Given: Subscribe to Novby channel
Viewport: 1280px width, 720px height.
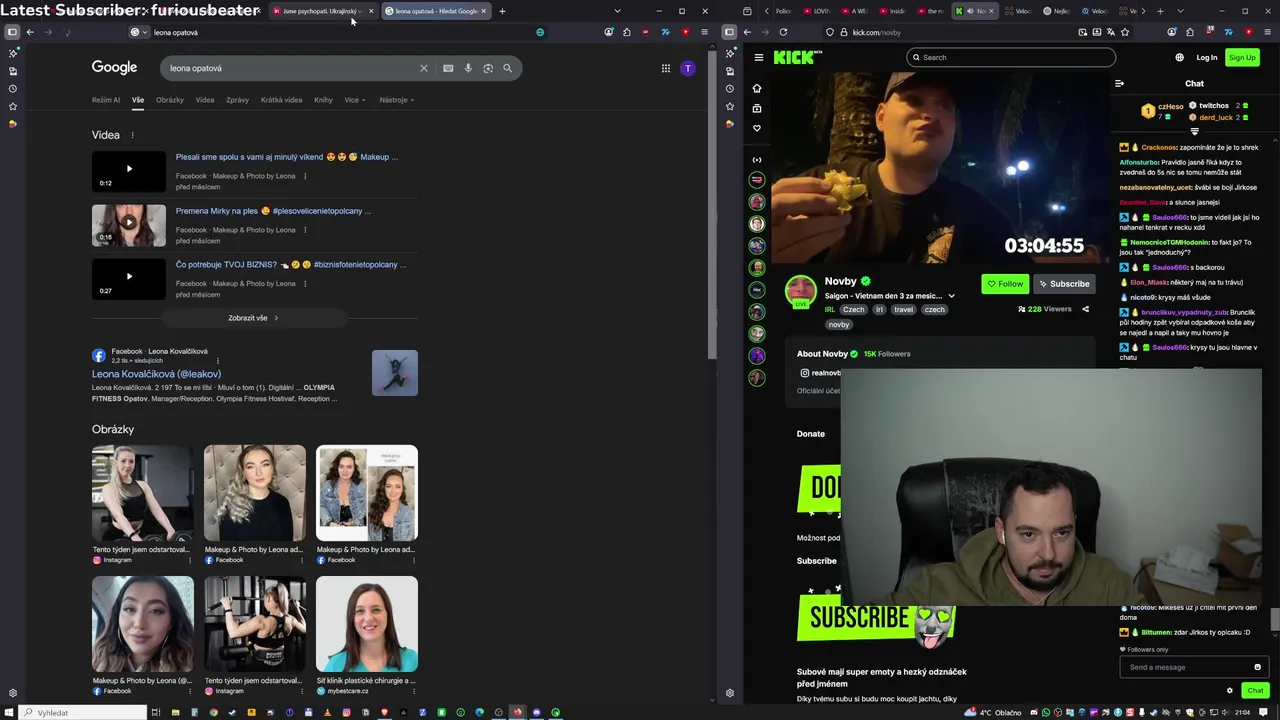Looking at the screenshot, I should point(1063,284).
